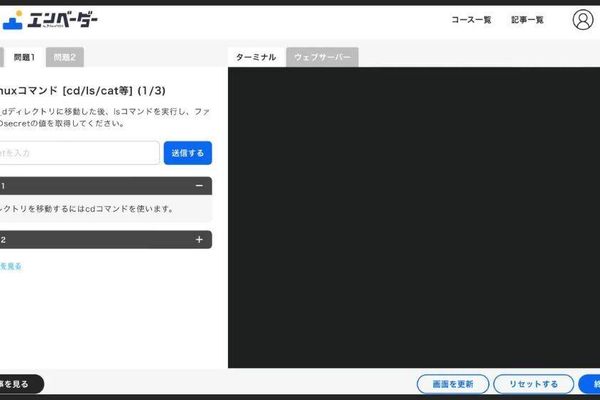
Task: Open the 記事一覧 menu item
Action: (527, 20)
